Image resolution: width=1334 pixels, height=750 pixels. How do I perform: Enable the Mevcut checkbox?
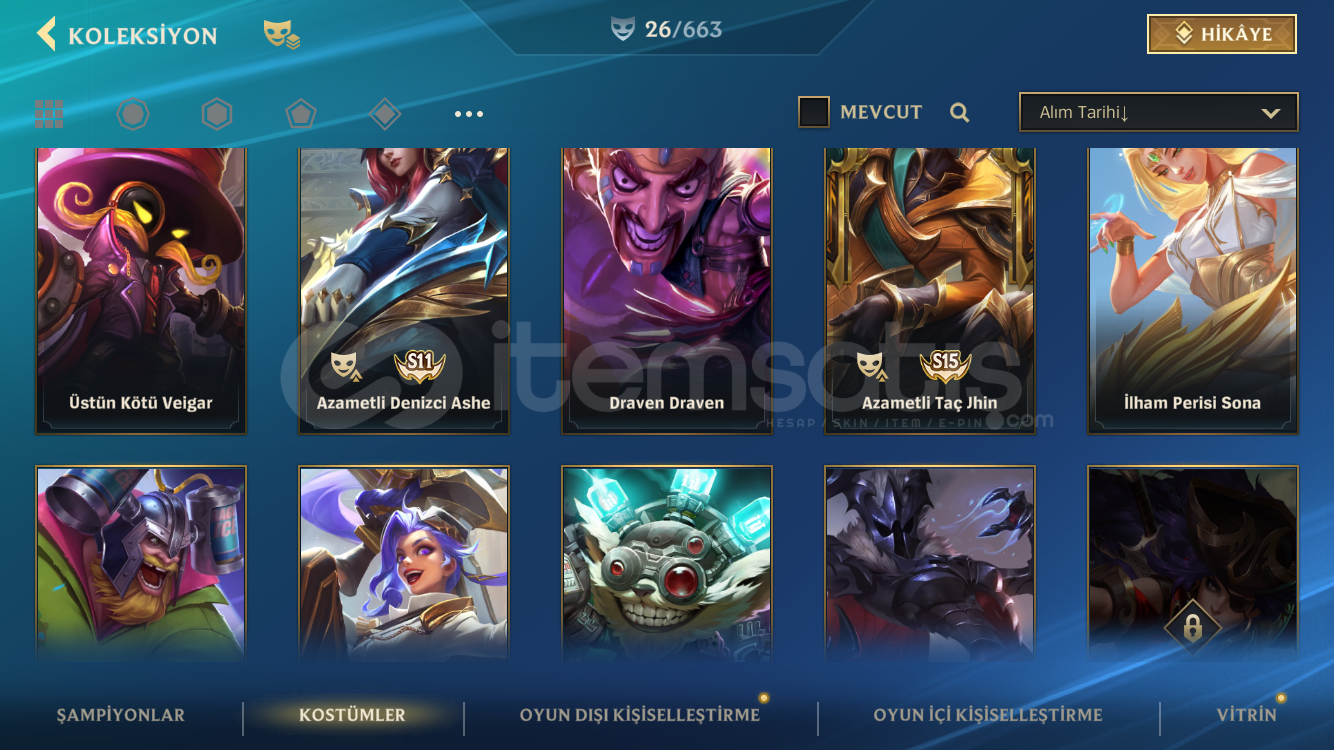pos(814,112)
